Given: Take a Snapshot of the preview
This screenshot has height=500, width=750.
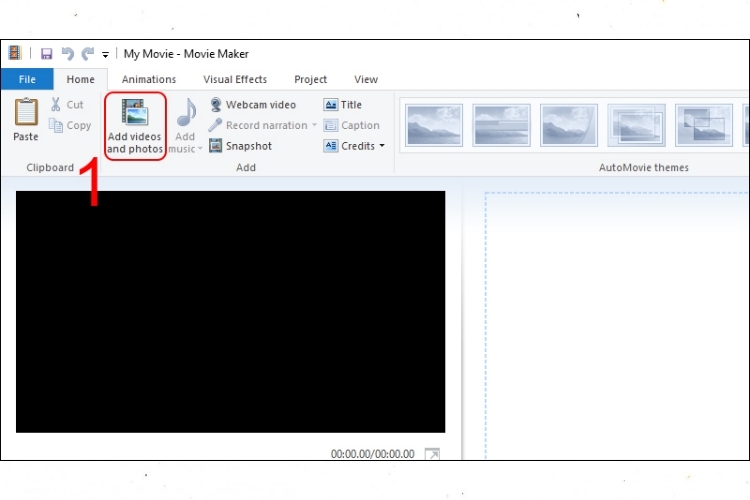Looking at the screenshot, I should pos(241,146).
